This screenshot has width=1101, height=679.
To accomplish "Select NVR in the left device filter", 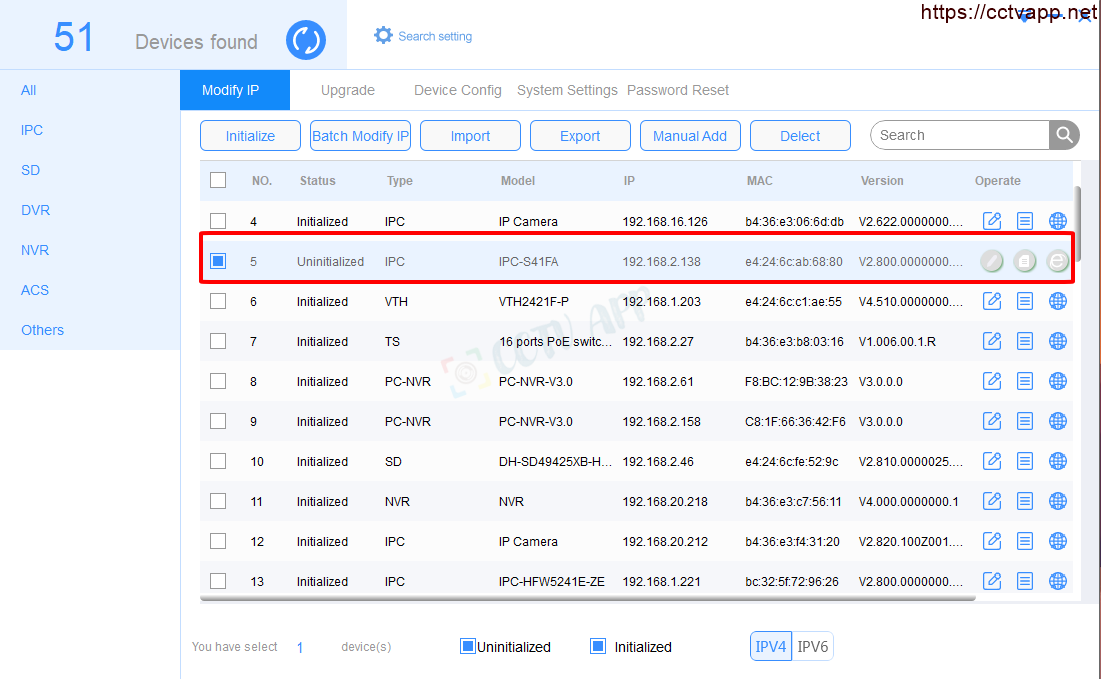I will point(35,250).
